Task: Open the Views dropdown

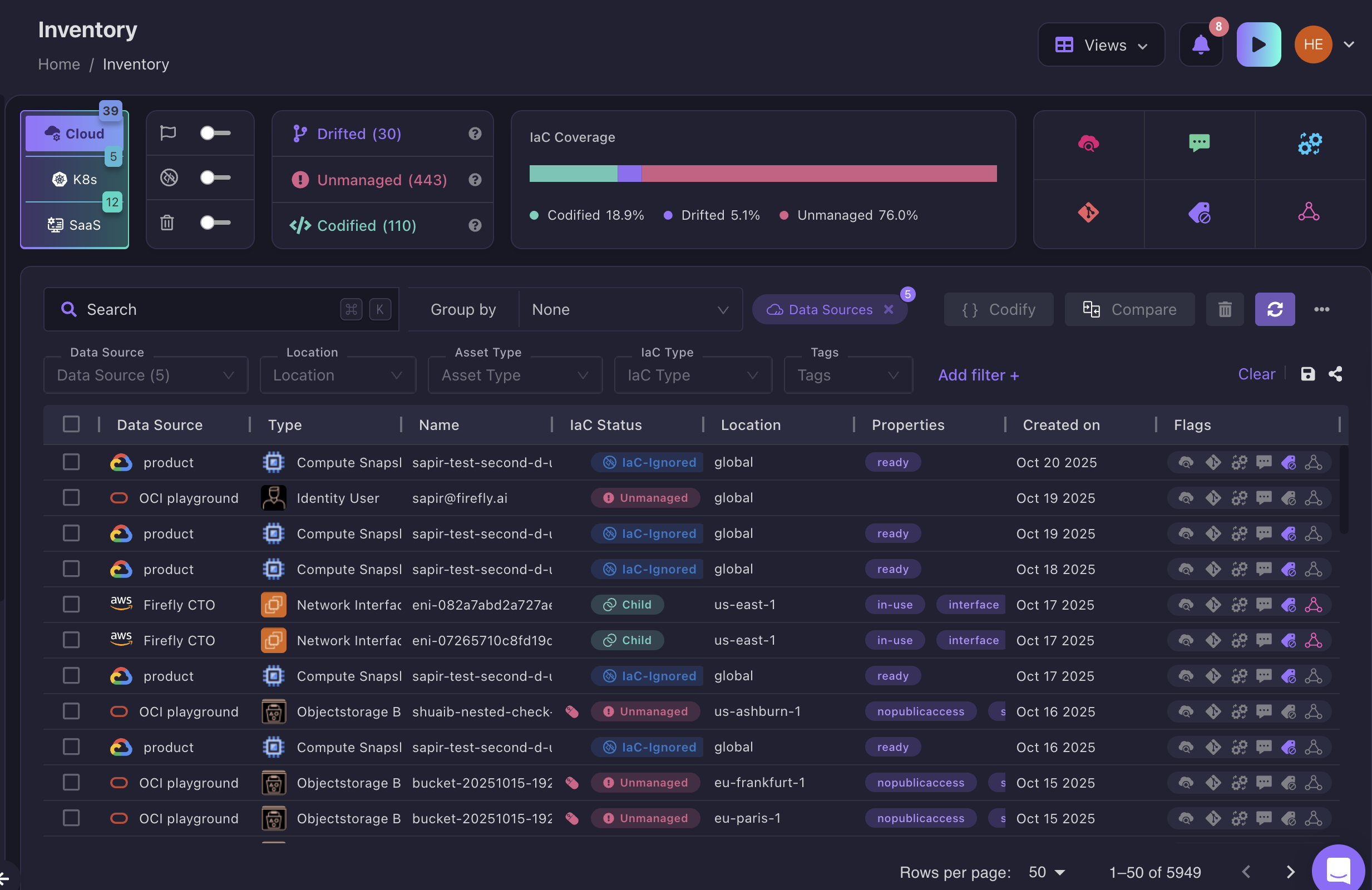Action: (x=1100, y=45)
